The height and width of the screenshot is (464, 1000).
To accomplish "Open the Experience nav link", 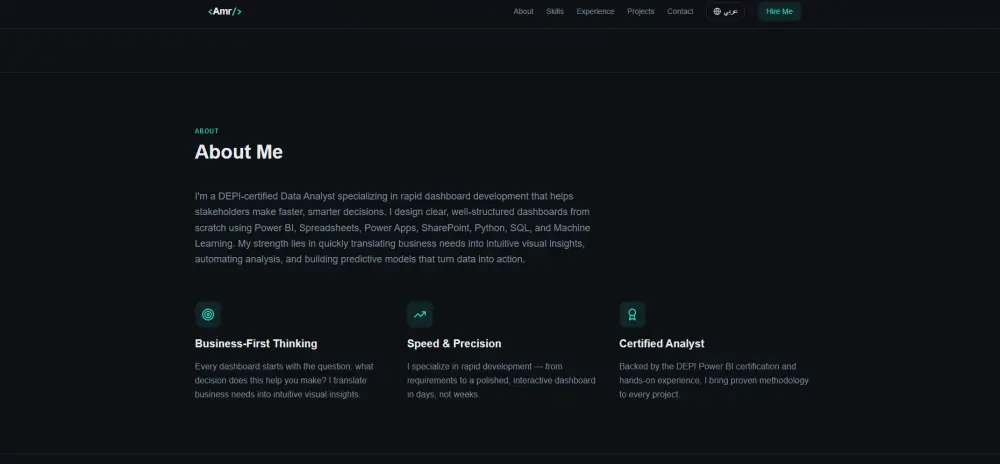I will pos(595,11).
